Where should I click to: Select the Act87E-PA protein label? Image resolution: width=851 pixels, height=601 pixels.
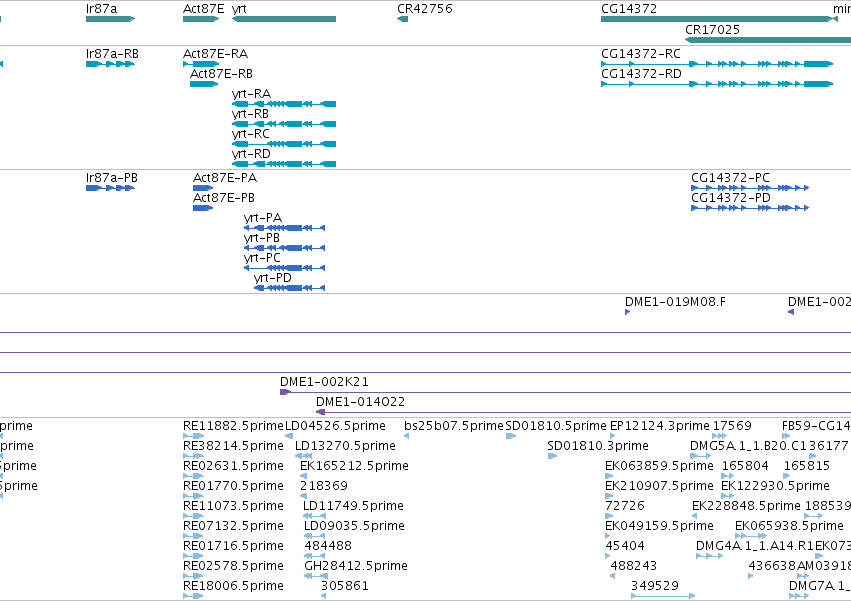click(225, 178)
